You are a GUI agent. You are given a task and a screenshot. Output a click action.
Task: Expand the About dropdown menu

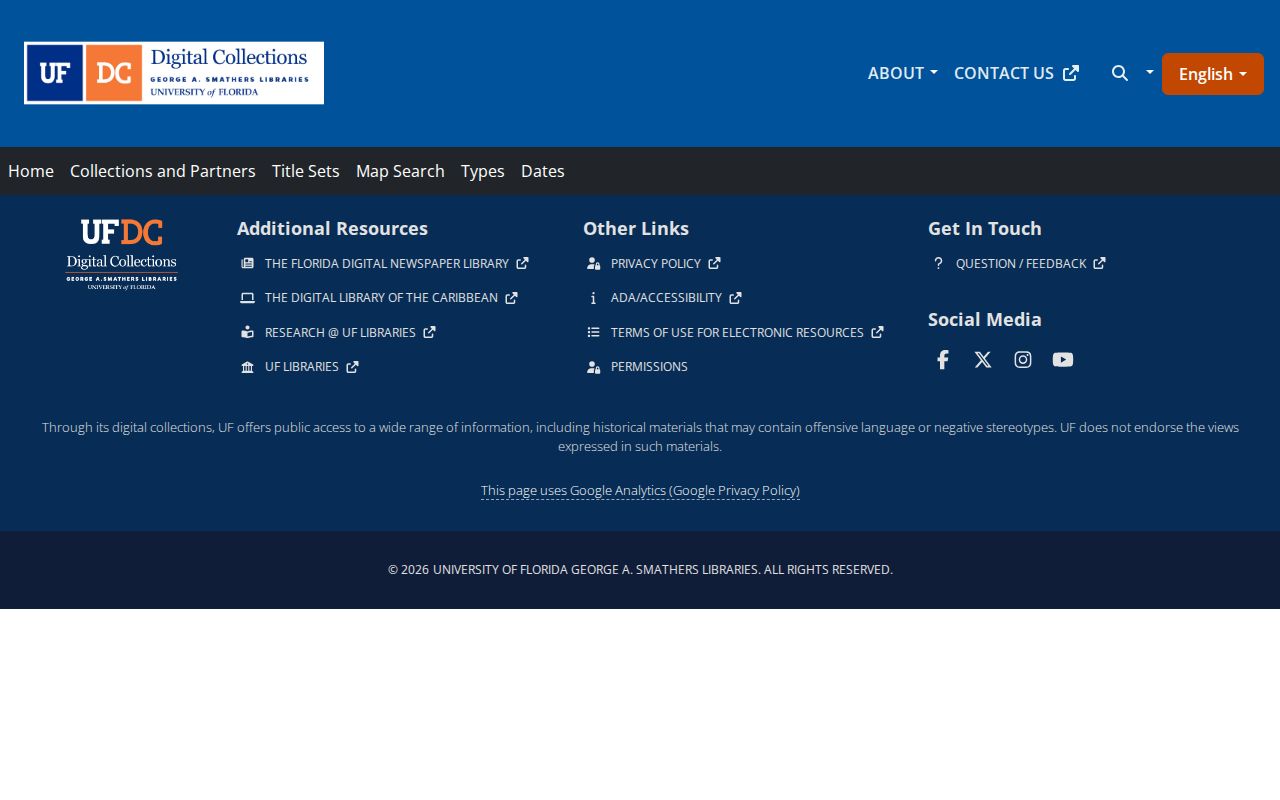tap(902, 73)
